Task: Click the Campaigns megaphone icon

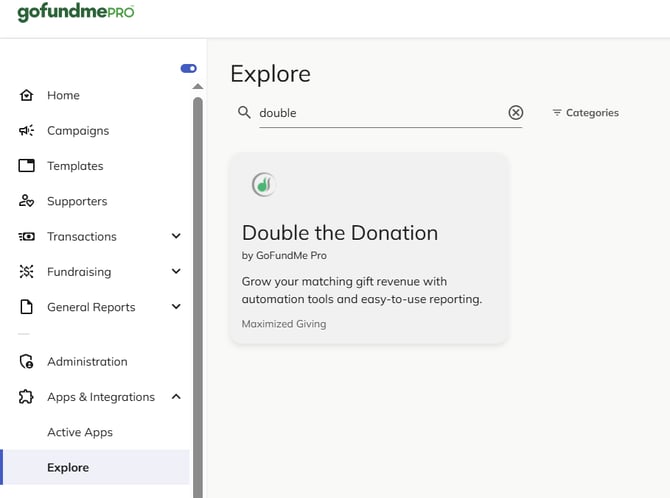Action: coord(27,131)
